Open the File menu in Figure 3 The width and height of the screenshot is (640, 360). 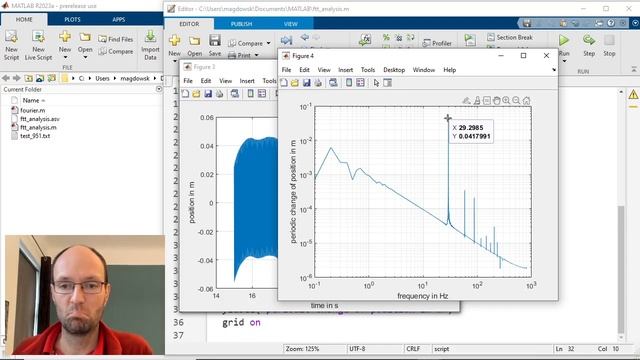(188, 81)
